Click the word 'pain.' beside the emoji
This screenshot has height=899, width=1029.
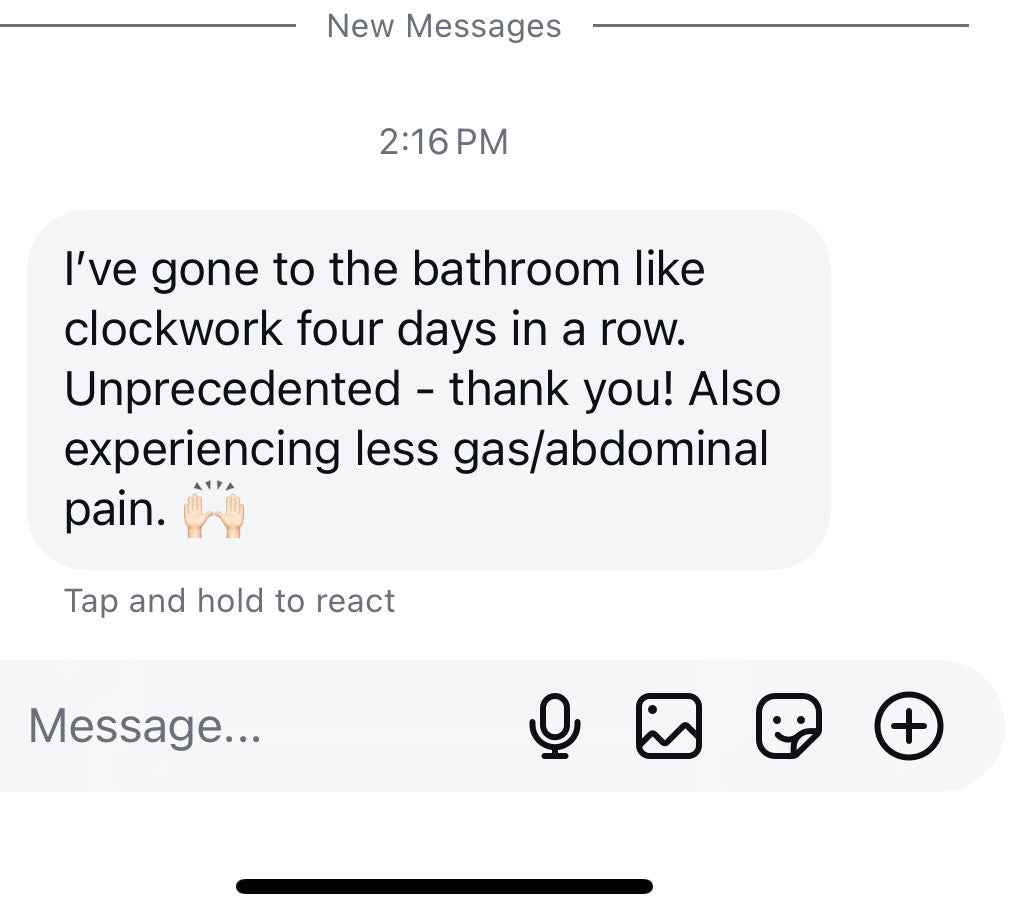click(x=113, y=510)
